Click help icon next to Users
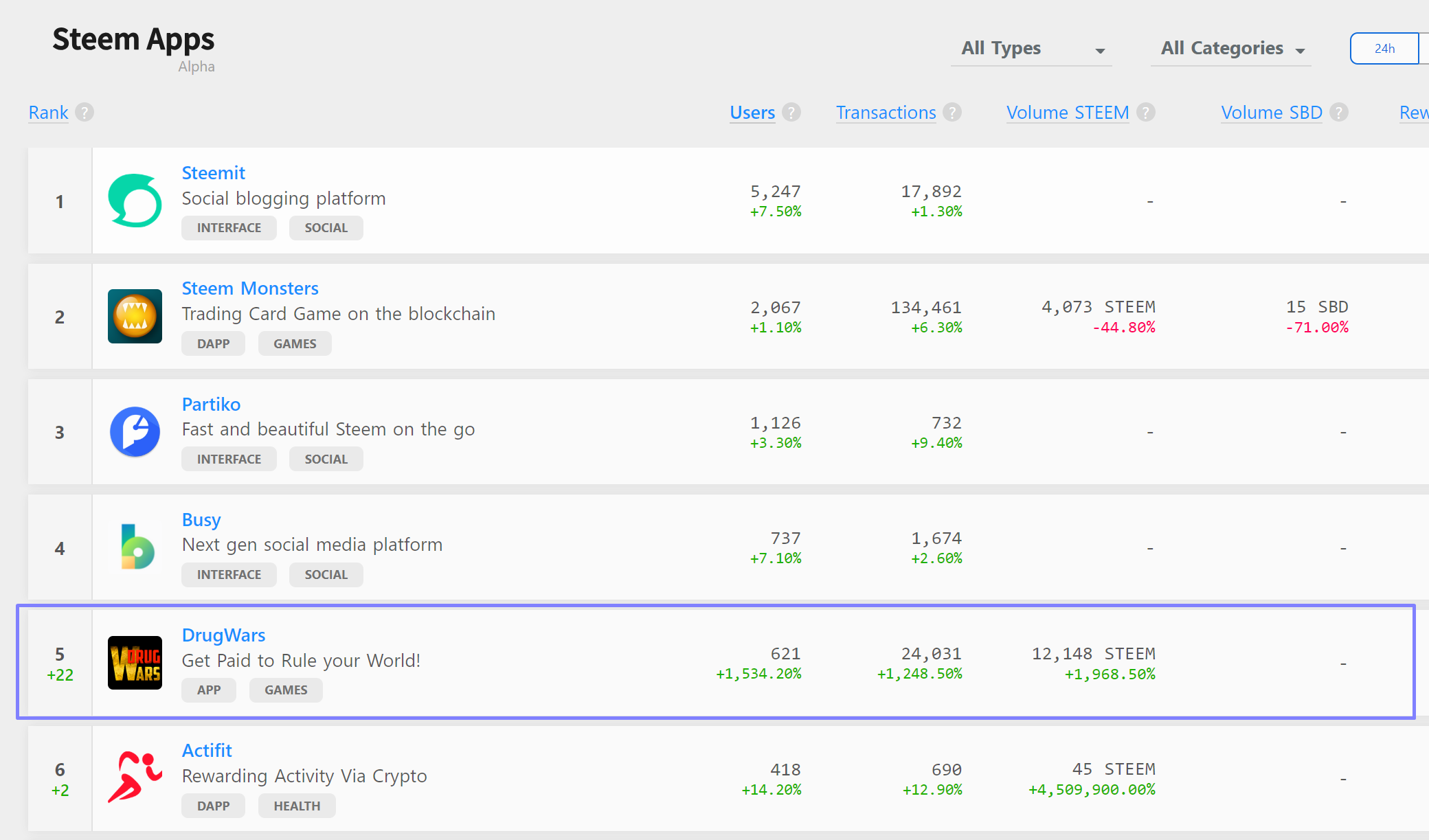This screenshot has height=840, width=1429. point(791,112)
